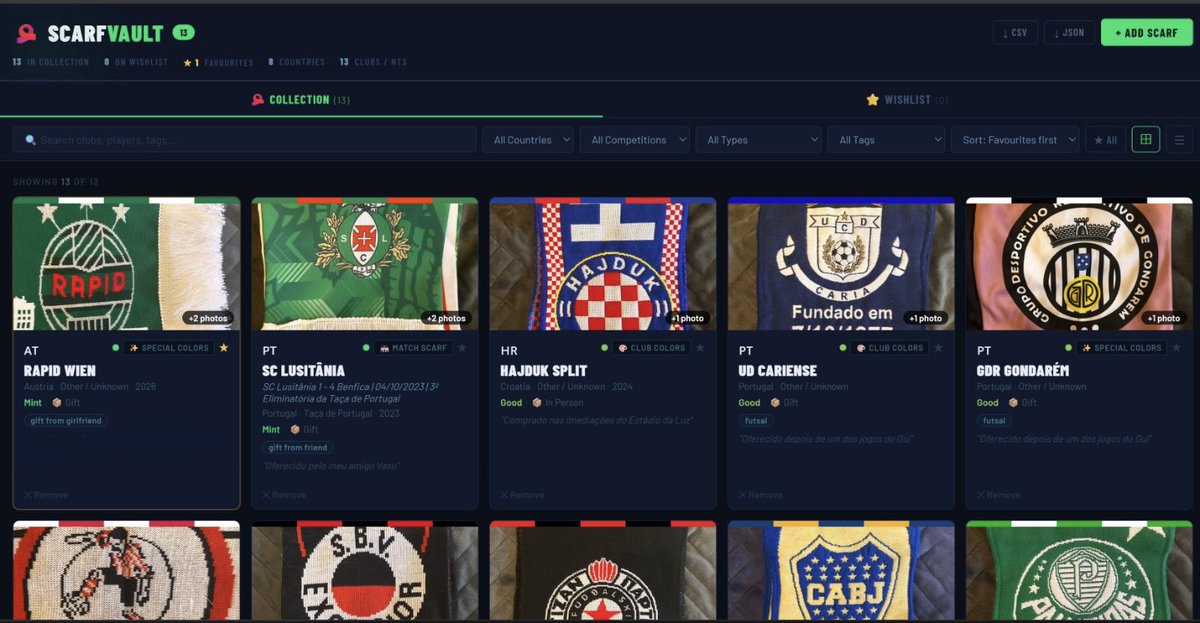Screen dimensions: 1200x623
Task: Remove the UD Cariense scarf
Action: pyautogui.click(x=759, y=495)
